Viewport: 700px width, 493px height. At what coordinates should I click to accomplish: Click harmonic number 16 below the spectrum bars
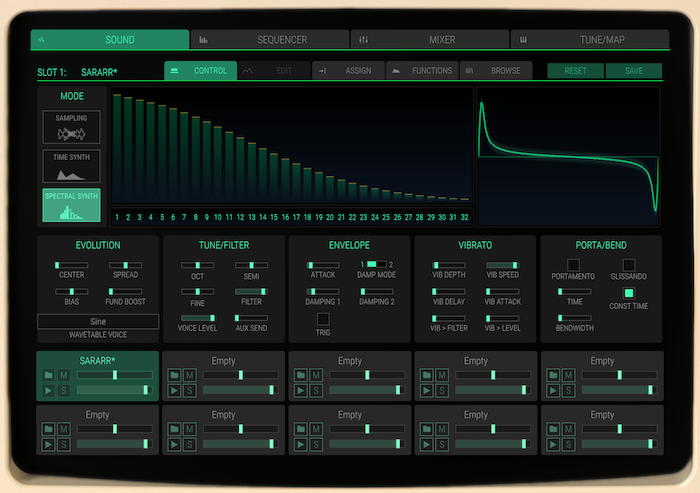click(x=287, y=217)
